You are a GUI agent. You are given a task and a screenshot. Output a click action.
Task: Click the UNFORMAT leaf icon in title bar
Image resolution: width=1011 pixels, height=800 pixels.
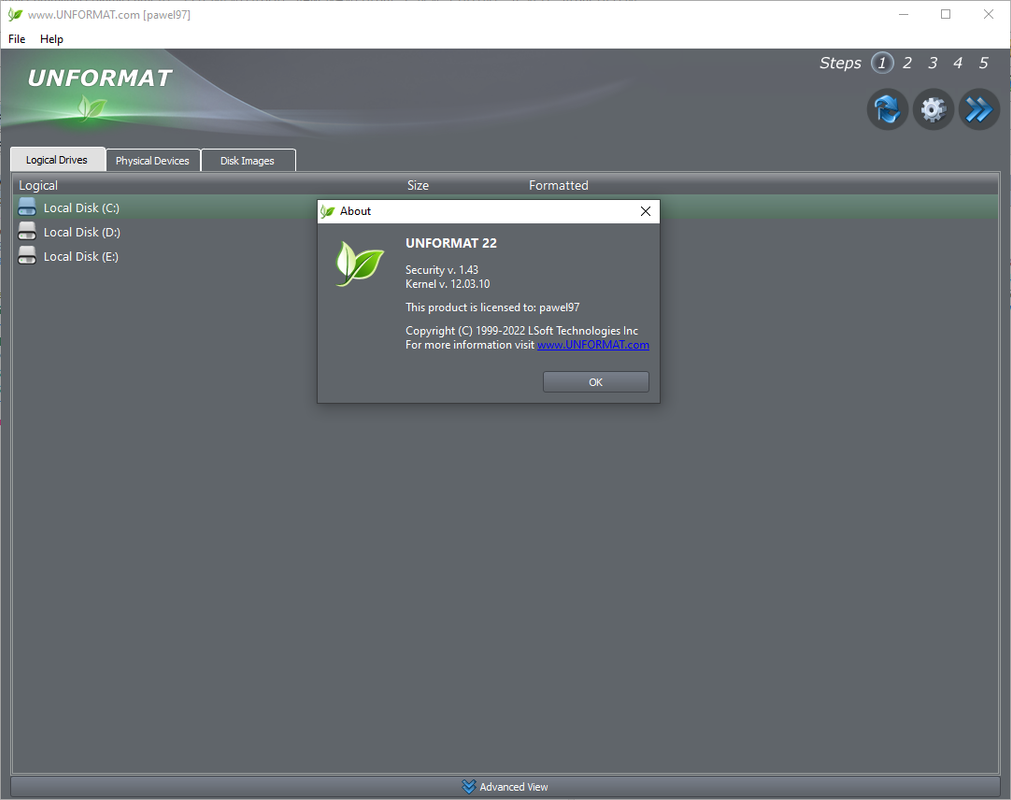[x=15, y=14]
